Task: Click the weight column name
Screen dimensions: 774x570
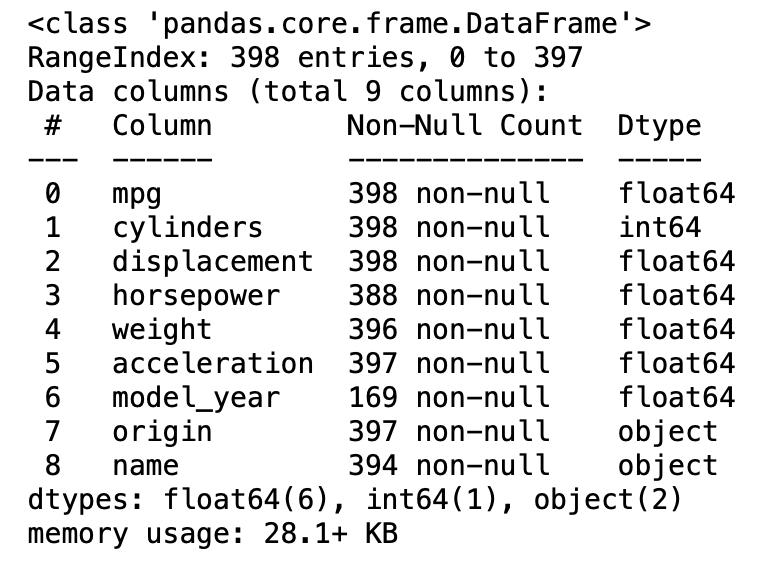Action: pos(162,330)
